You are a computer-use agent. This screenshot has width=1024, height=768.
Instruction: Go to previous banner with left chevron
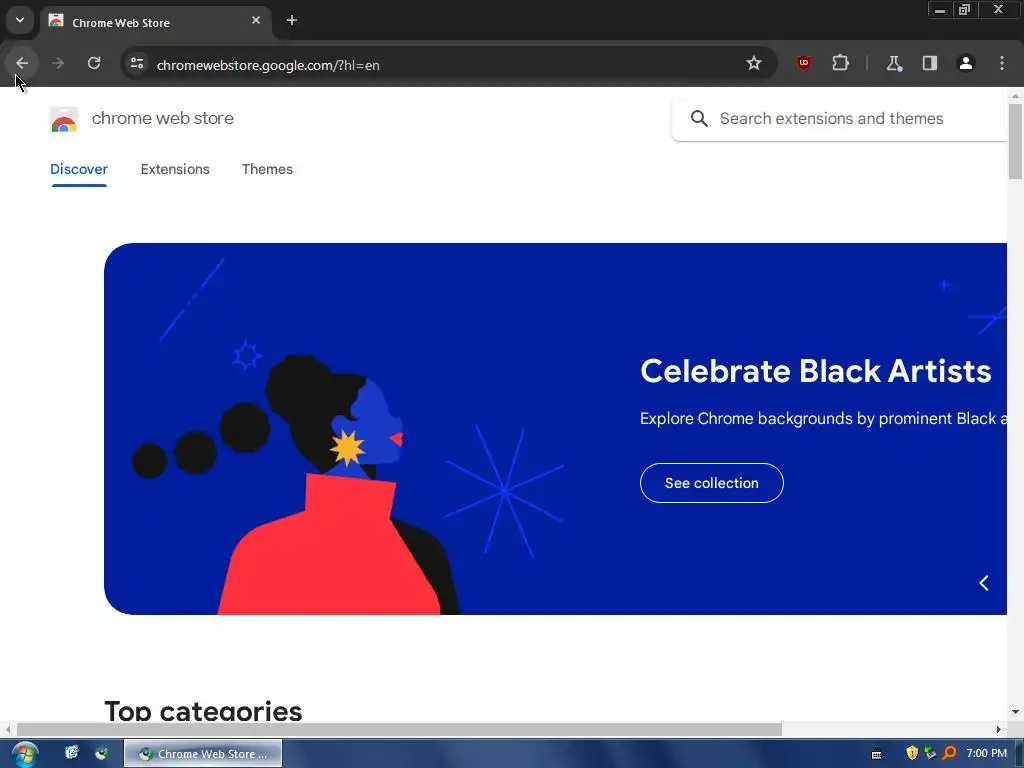(984, 583)
